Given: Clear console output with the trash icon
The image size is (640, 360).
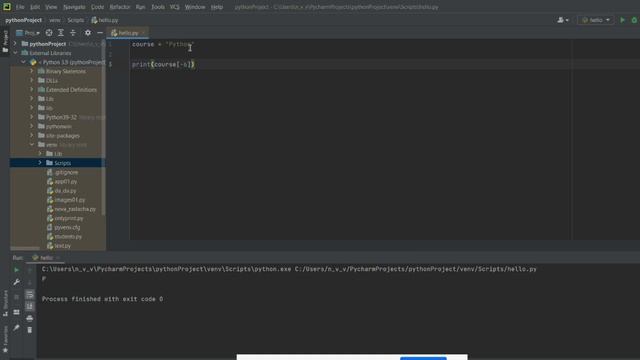Looking at the screenshot, I should 30,330.
